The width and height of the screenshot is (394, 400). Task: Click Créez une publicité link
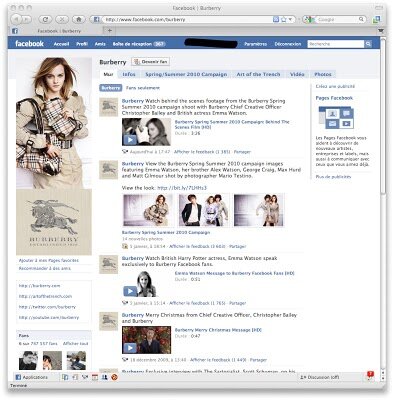[335, 86]
